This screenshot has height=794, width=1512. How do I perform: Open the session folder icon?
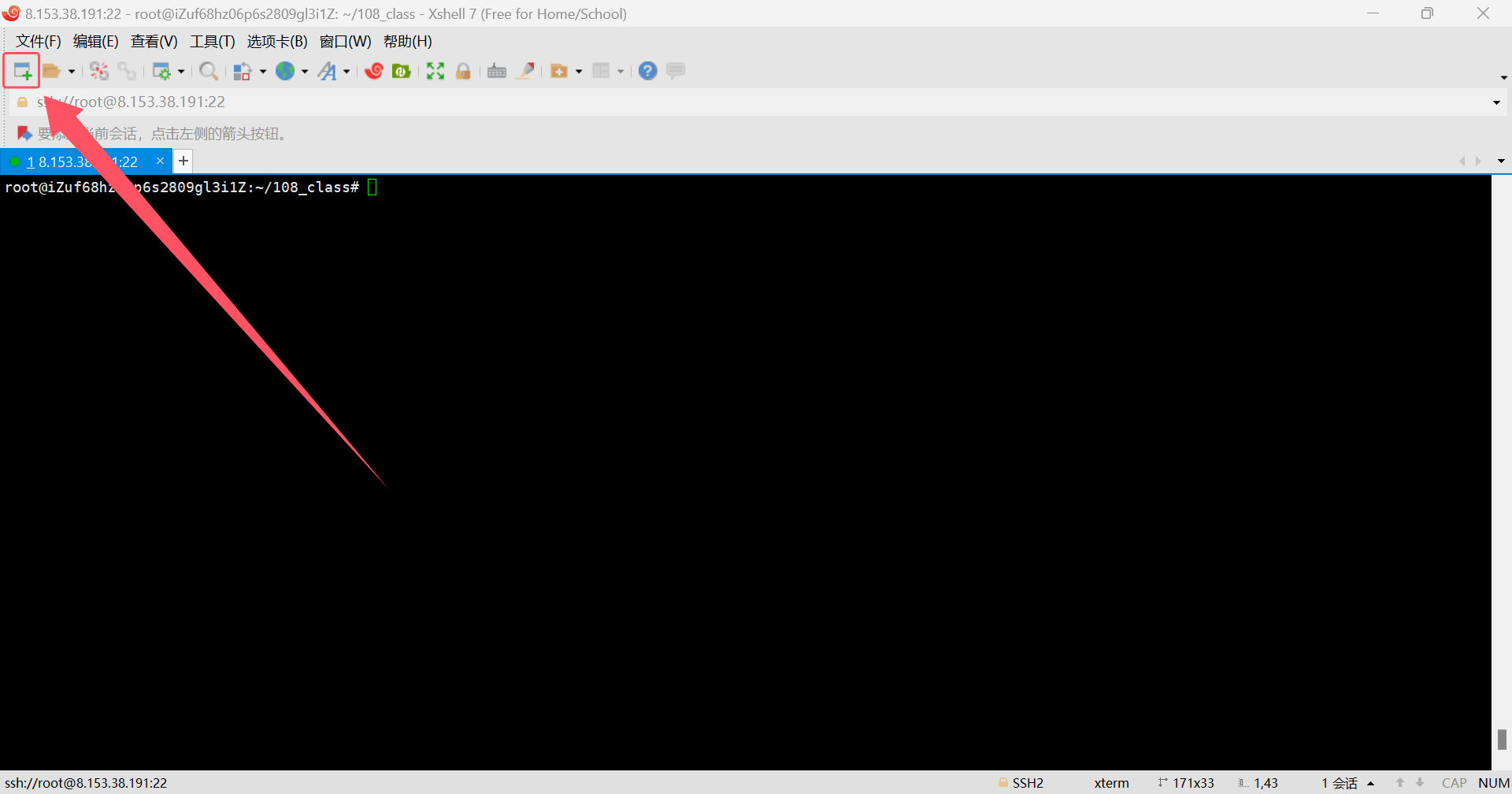coord(52,72)
